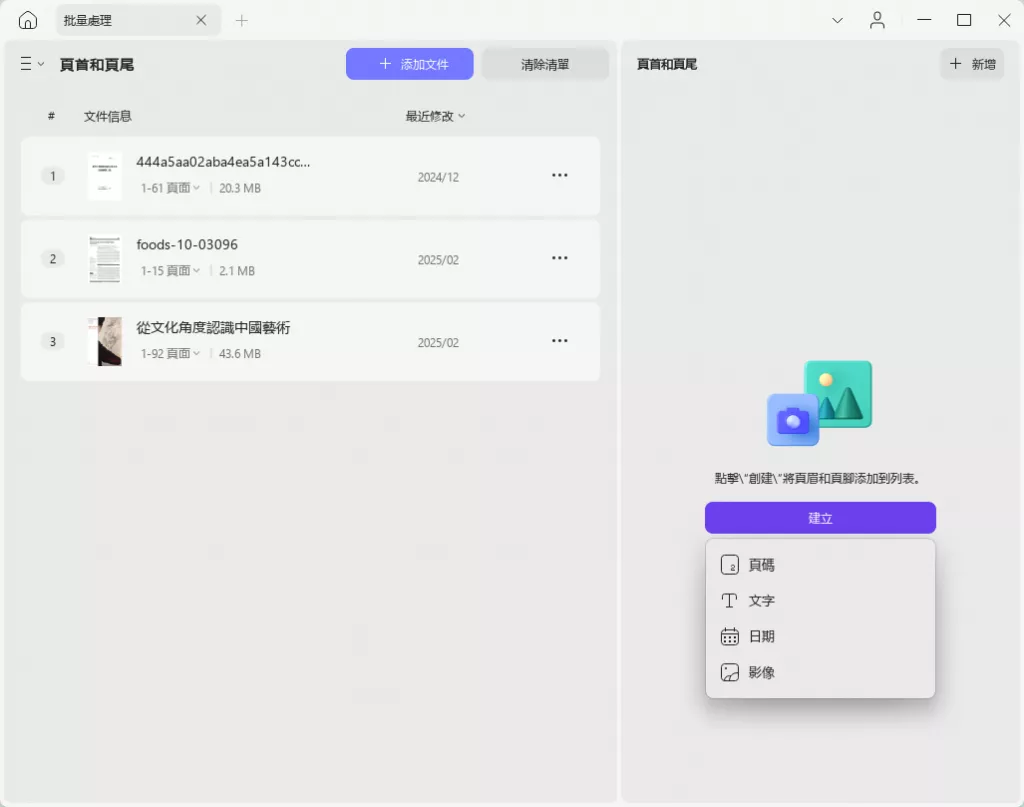Click row number 1 badge
Screen dimensions: 1024x807
tap(53, 176)
